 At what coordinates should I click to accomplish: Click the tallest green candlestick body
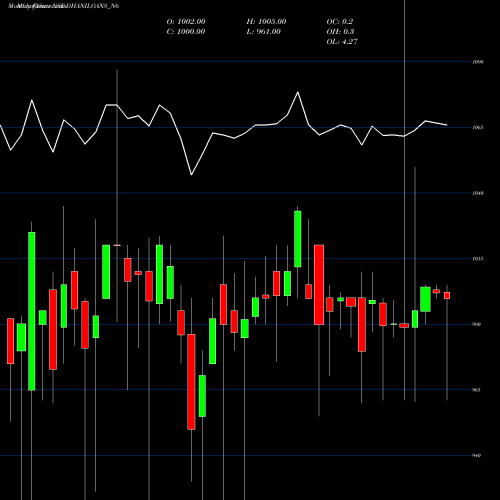[x=32, y=311]
